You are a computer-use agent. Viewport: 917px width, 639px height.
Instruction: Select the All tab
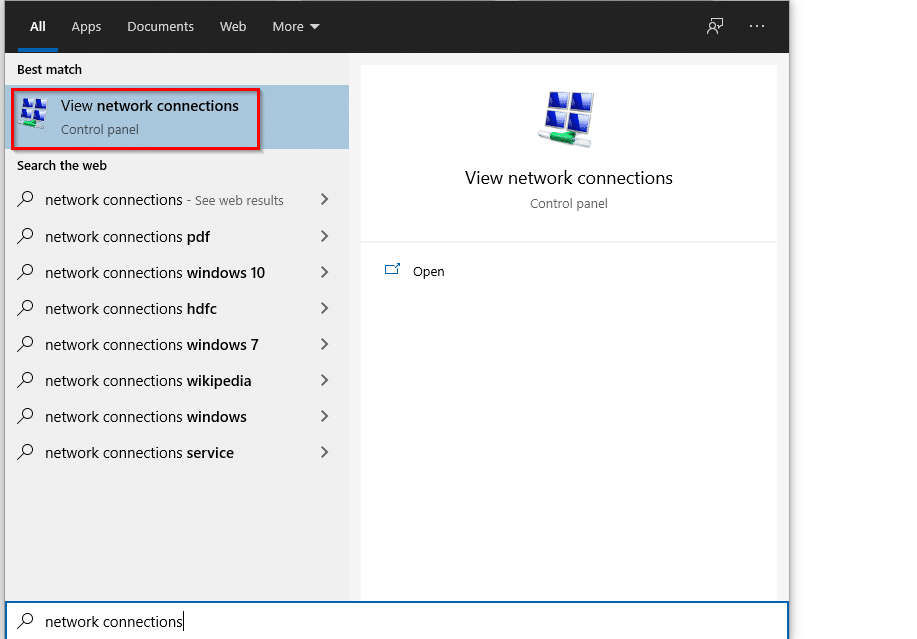(x=37, y=26)
